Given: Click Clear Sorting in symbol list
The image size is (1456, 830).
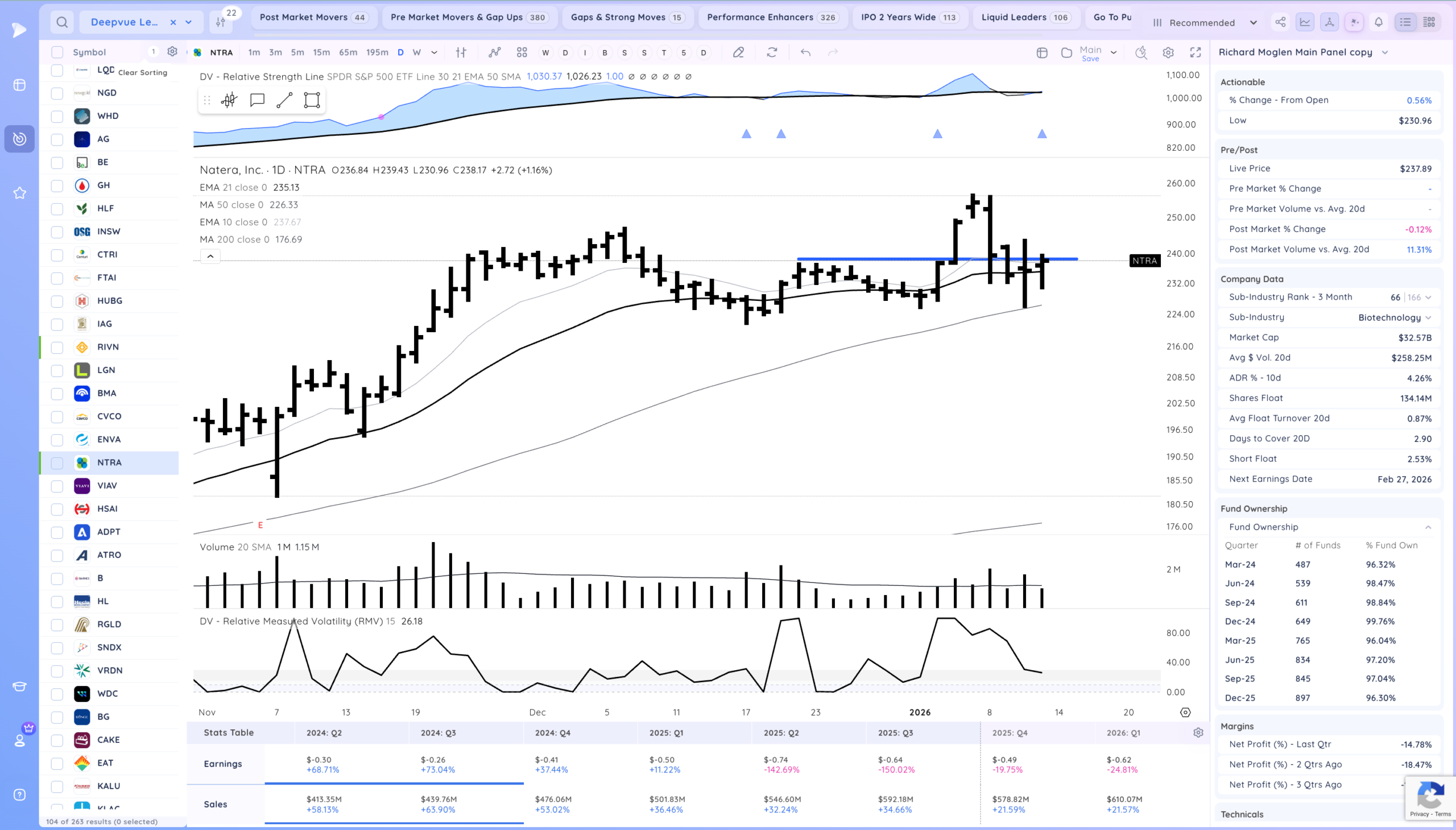Looking at the screenshot, I should 142,72.
